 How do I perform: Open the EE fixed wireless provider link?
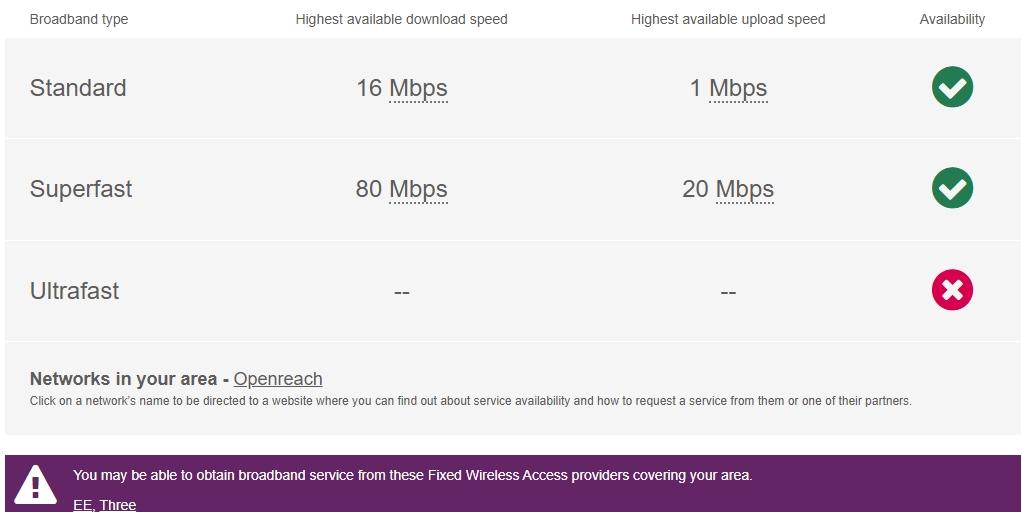tap(82, 505)
